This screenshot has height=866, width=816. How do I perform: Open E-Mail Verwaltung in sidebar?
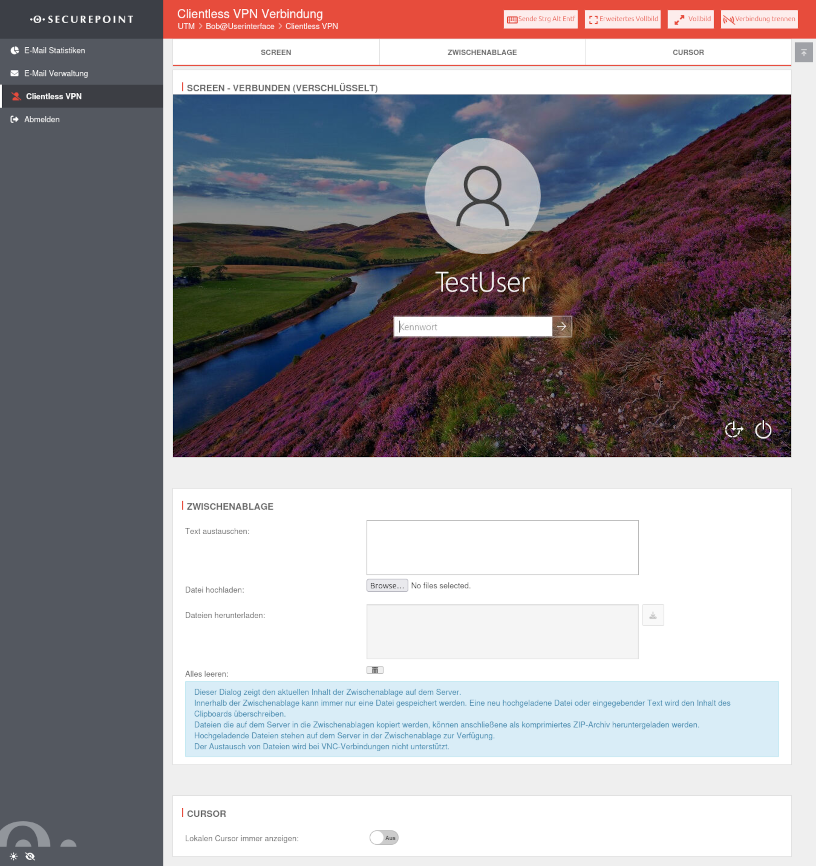tap(56, 73)
